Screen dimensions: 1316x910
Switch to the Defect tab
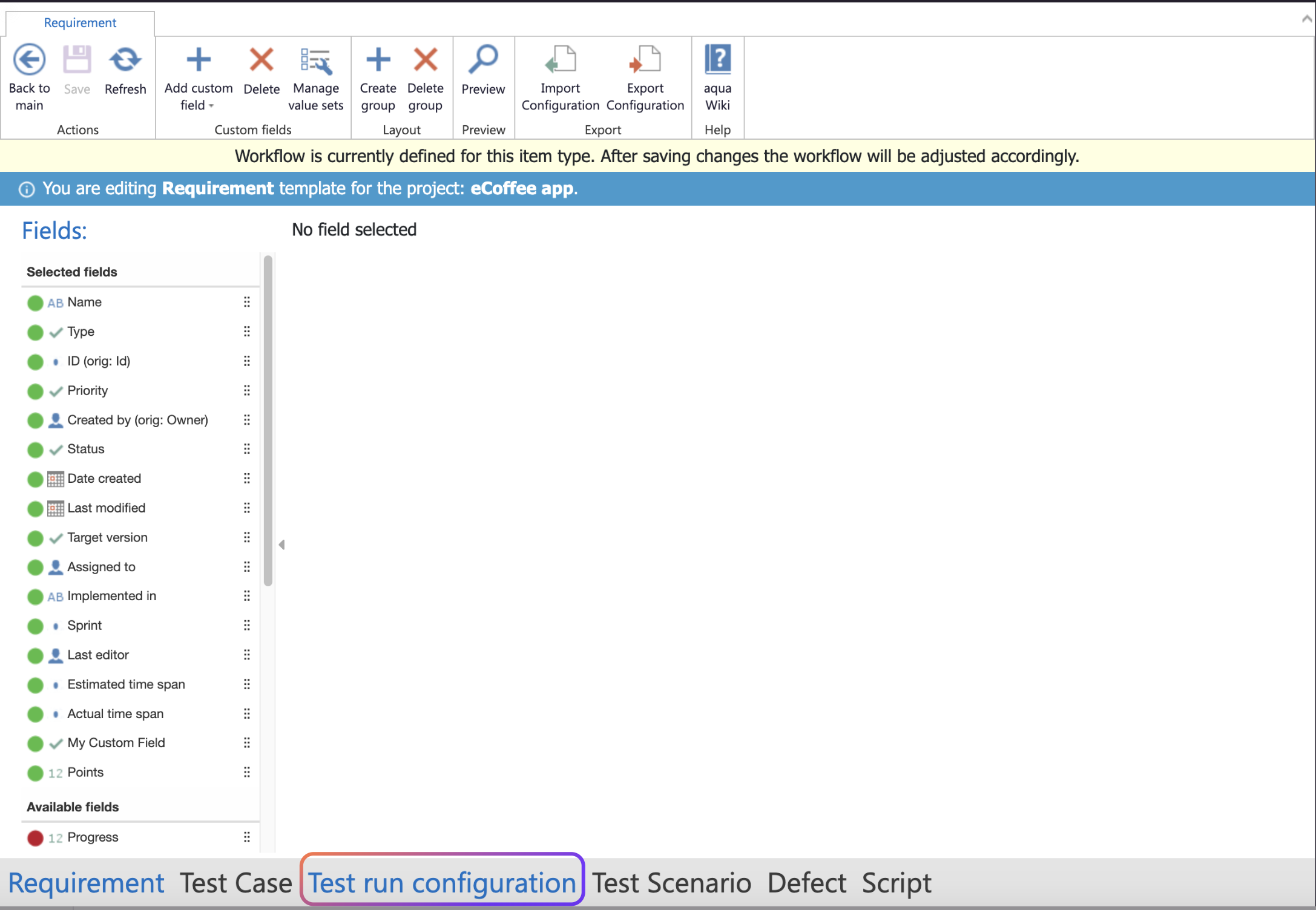click(x=806, y=883)
